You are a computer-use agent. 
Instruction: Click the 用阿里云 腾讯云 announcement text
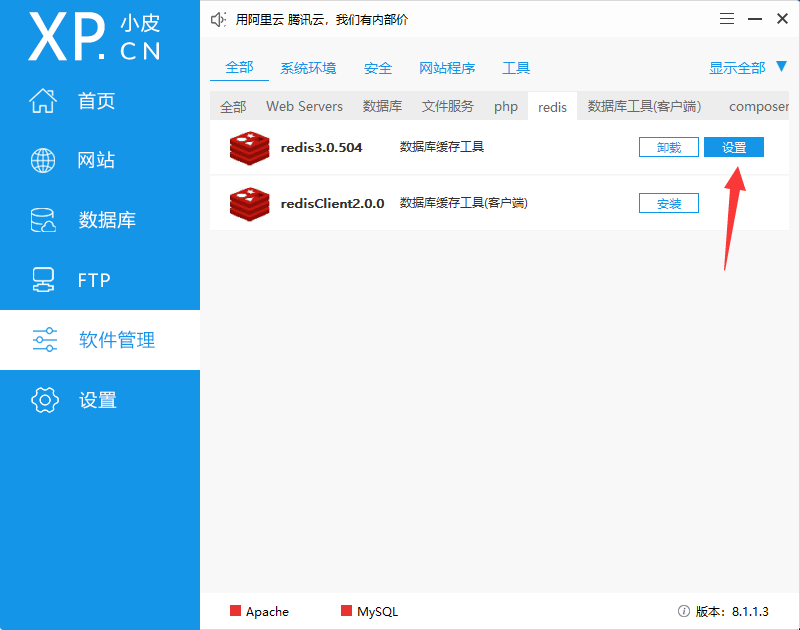[x=321, y=20]
